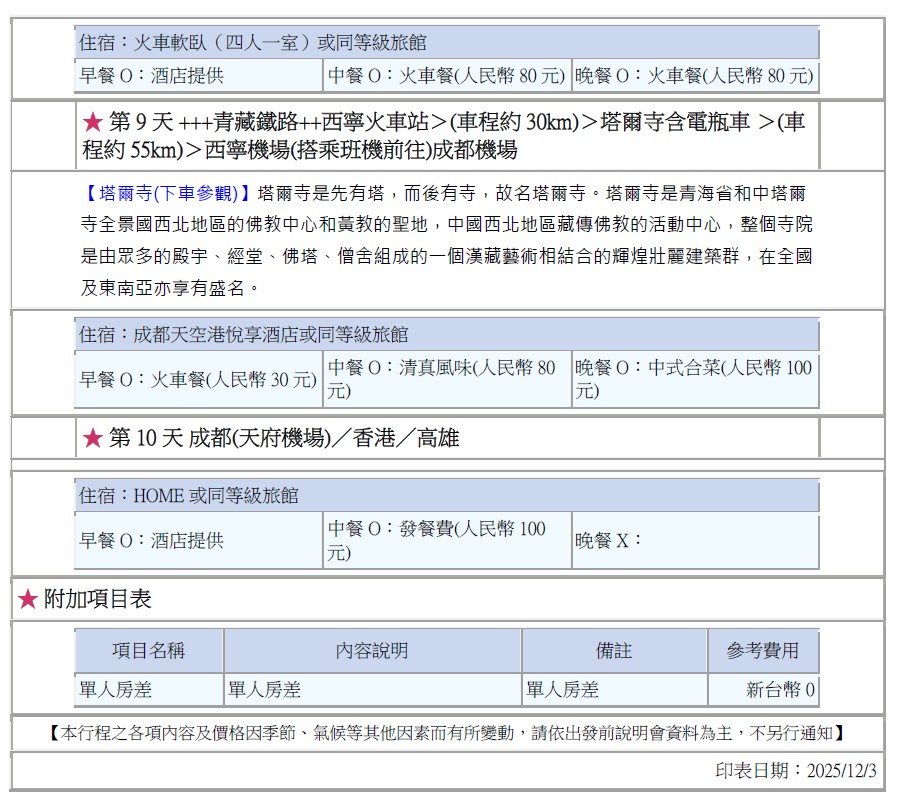This screenshot has width=898, height=795.
Task: Click the red star beside 第 10 天
Action: [x=93, y=438]
